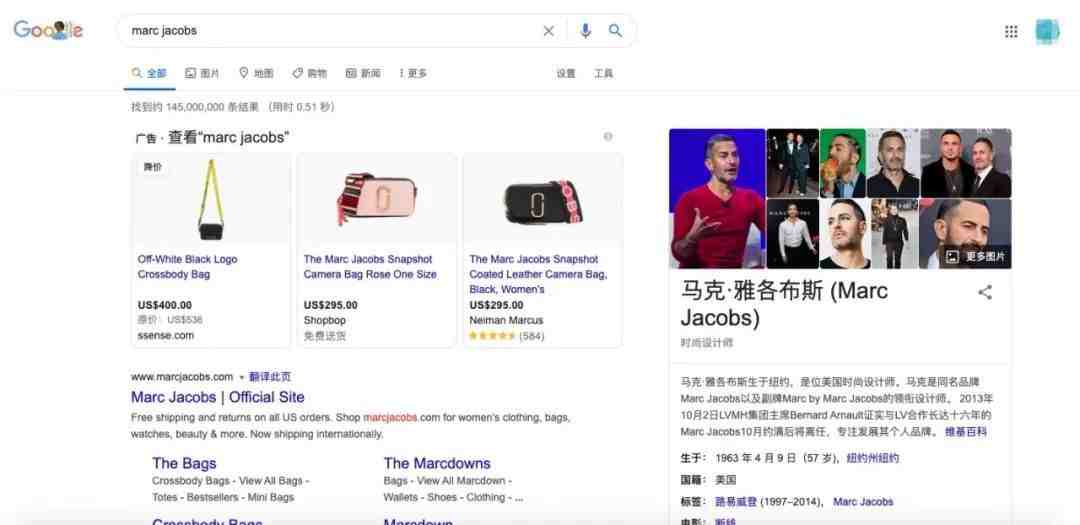The image size is (1080, 525).
Task: Open the account avatar menu
Action: point(1048,32)
